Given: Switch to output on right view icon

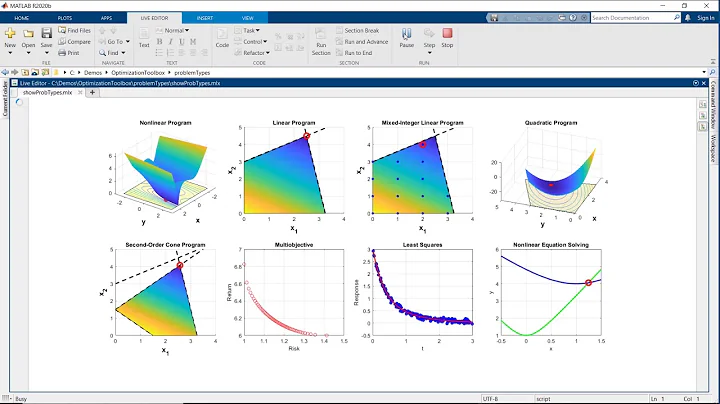Looking at the screenshot, I should [x=703, y=104].
